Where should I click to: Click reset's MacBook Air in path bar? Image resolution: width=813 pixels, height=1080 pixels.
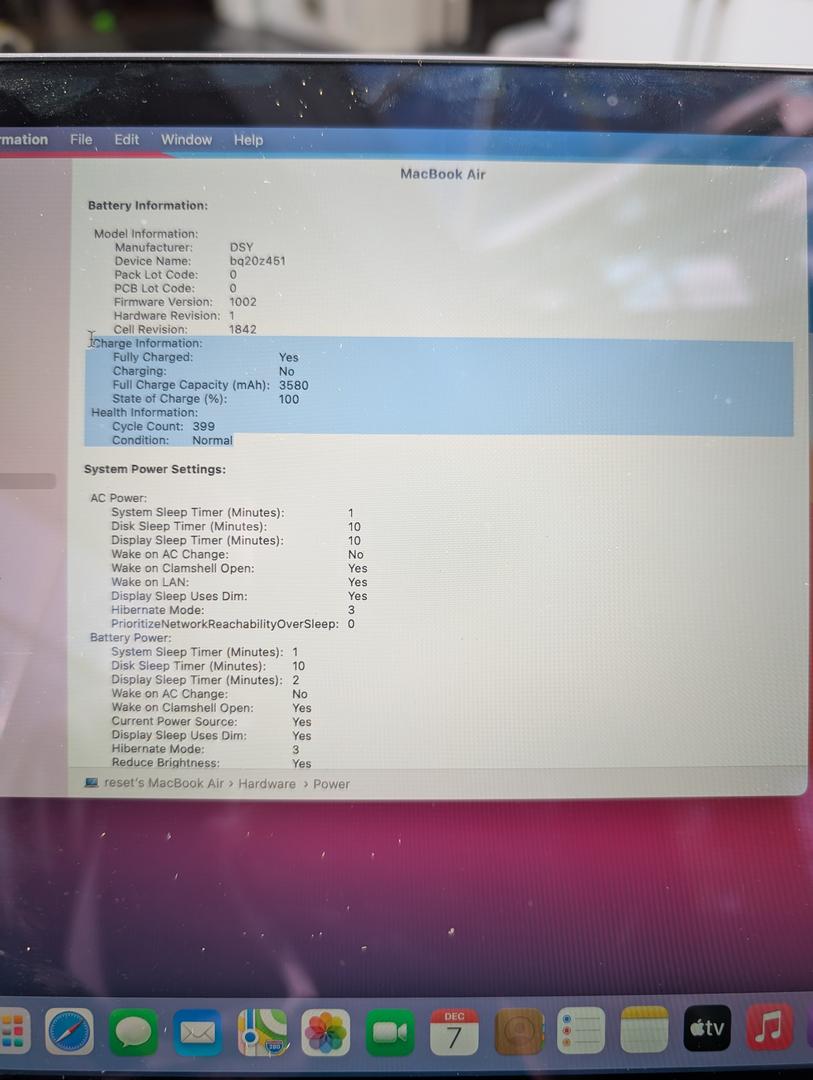pos(164,783)
